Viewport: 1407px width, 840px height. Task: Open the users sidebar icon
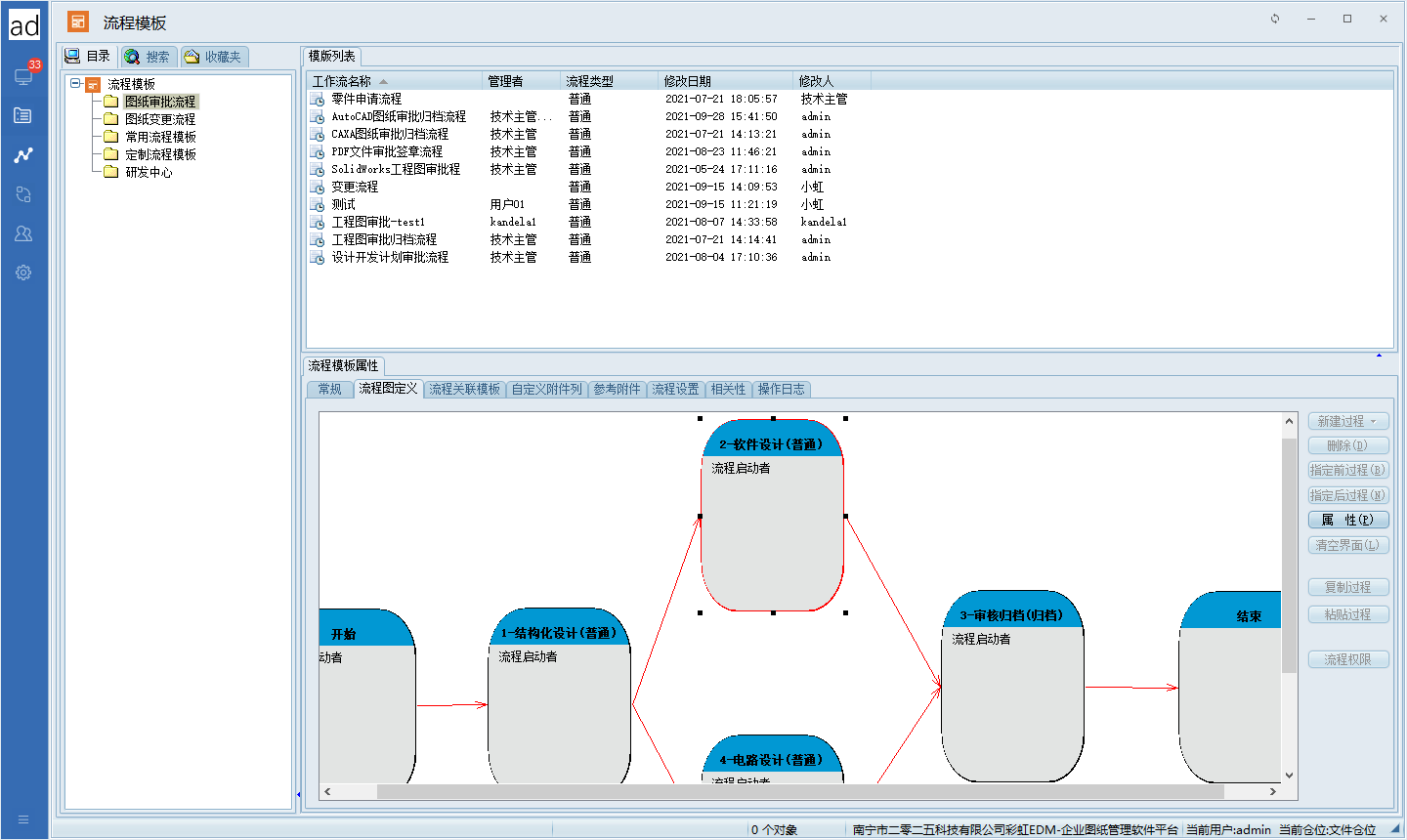click(23, 233)
